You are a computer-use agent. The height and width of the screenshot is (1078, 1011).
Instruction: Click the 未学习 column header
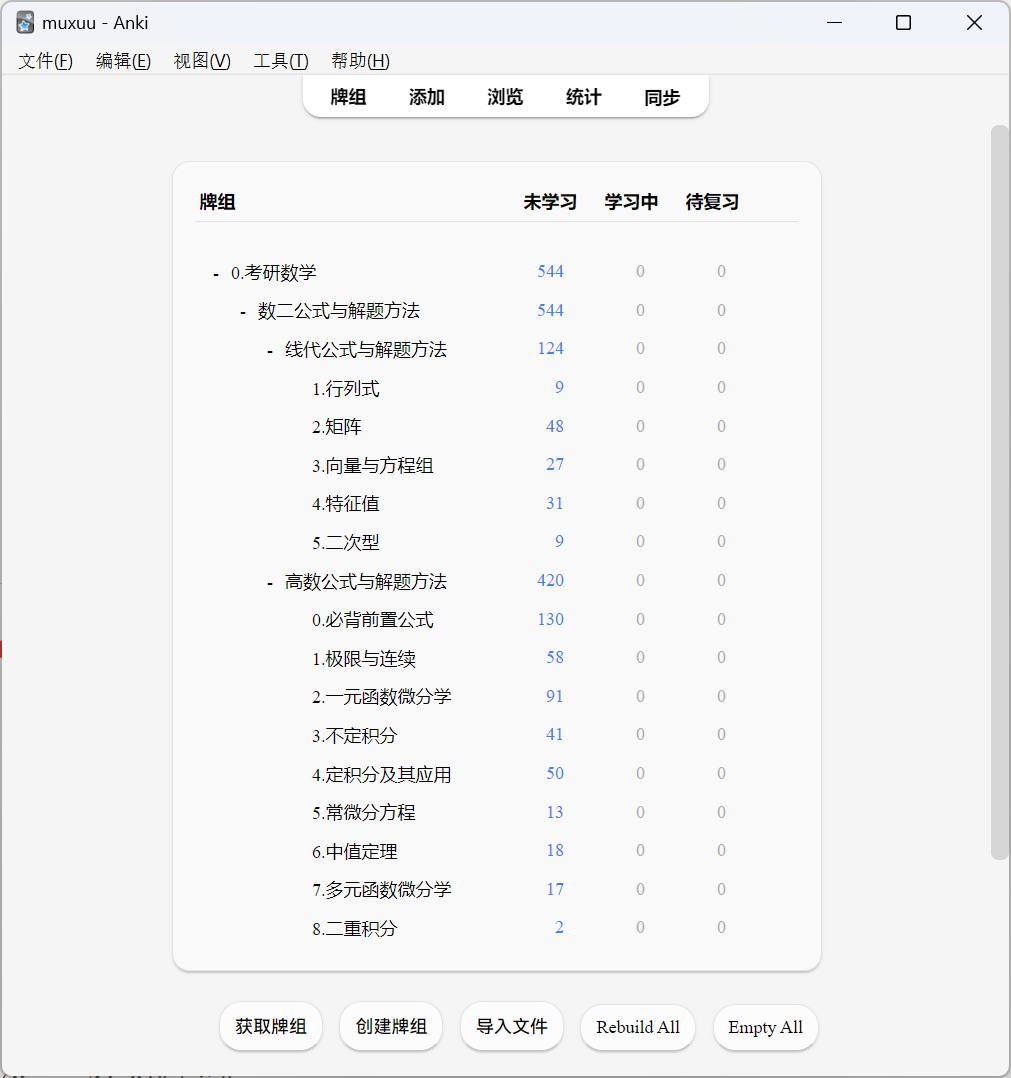pos(550,202)
